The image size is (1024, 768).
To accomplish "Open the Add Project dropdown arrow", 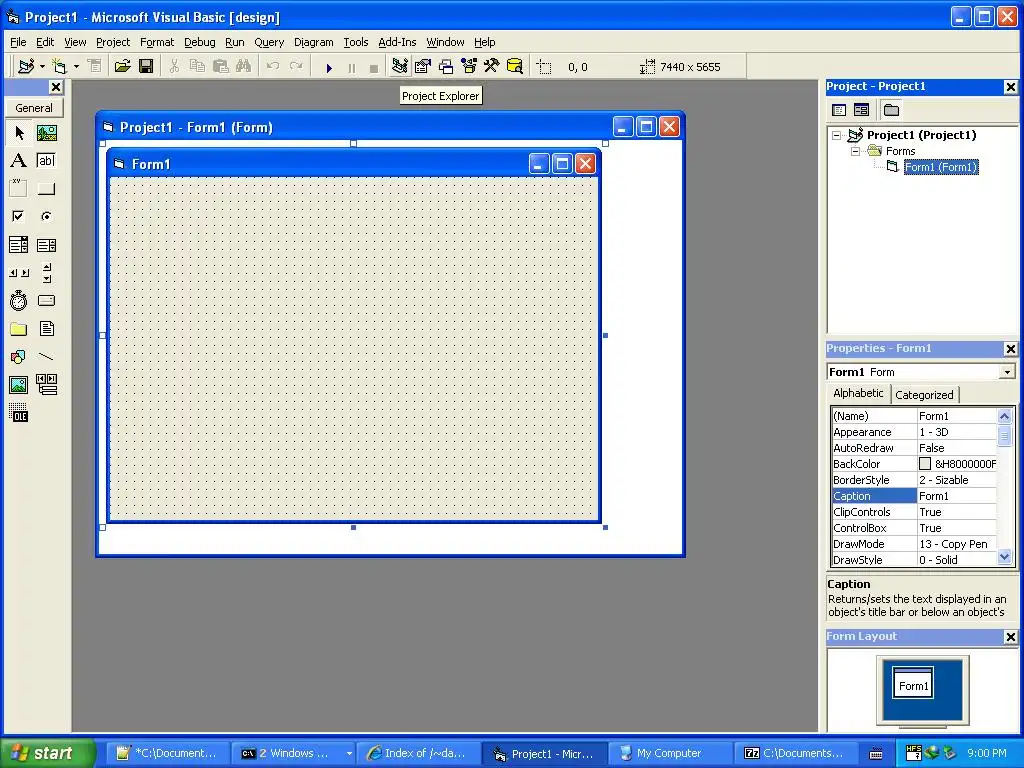I will tap(42, 67).
